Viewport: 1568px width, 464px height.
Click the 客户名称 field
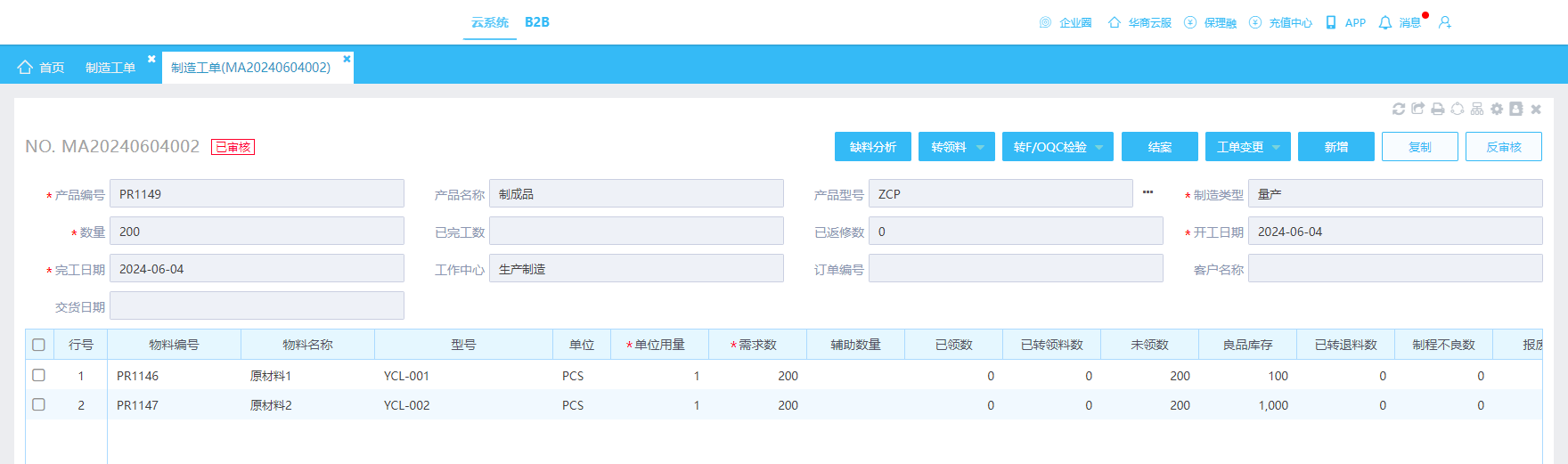(x=1395, y=269)
